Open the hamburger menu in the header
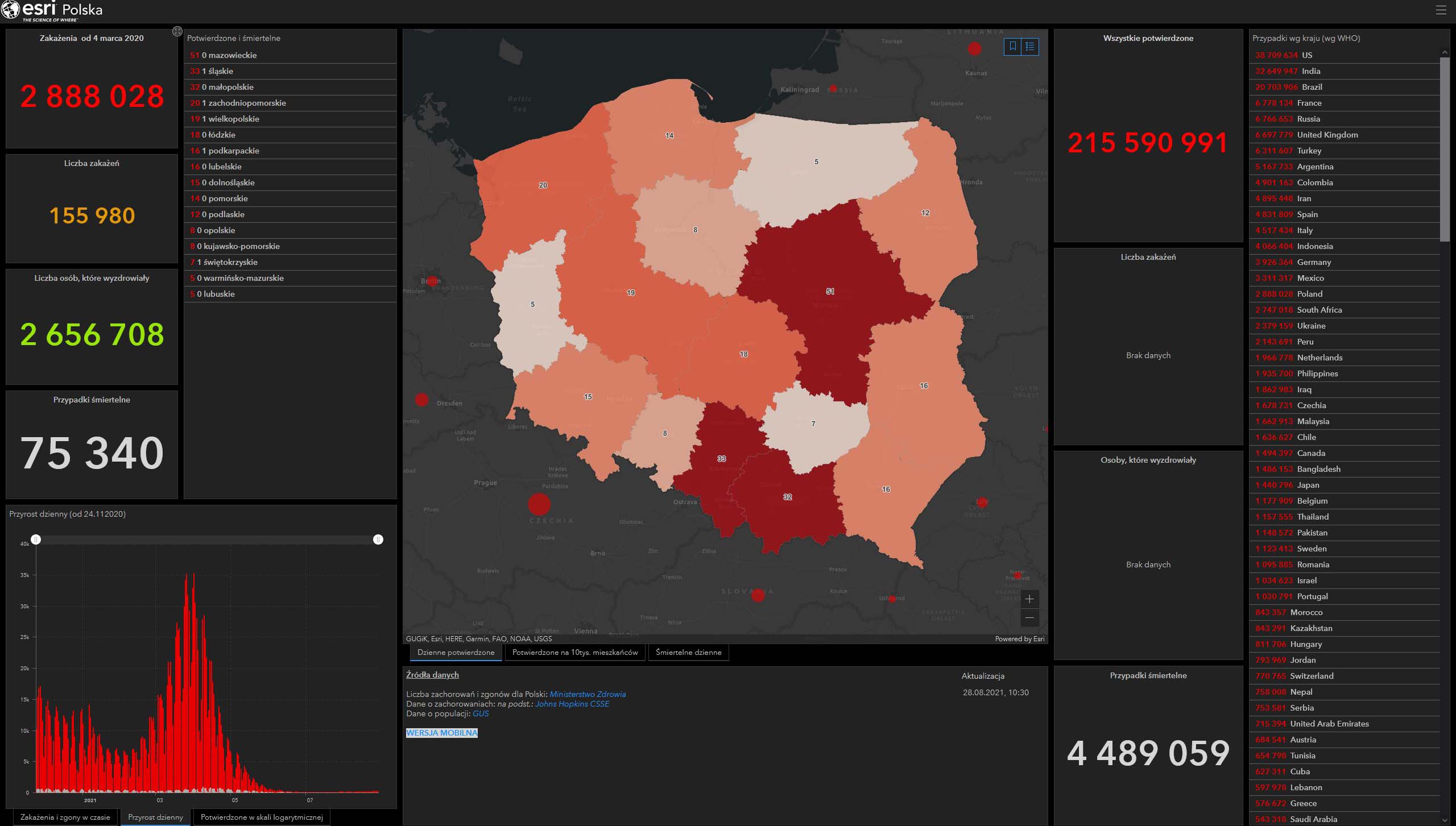 [1441, 10]
